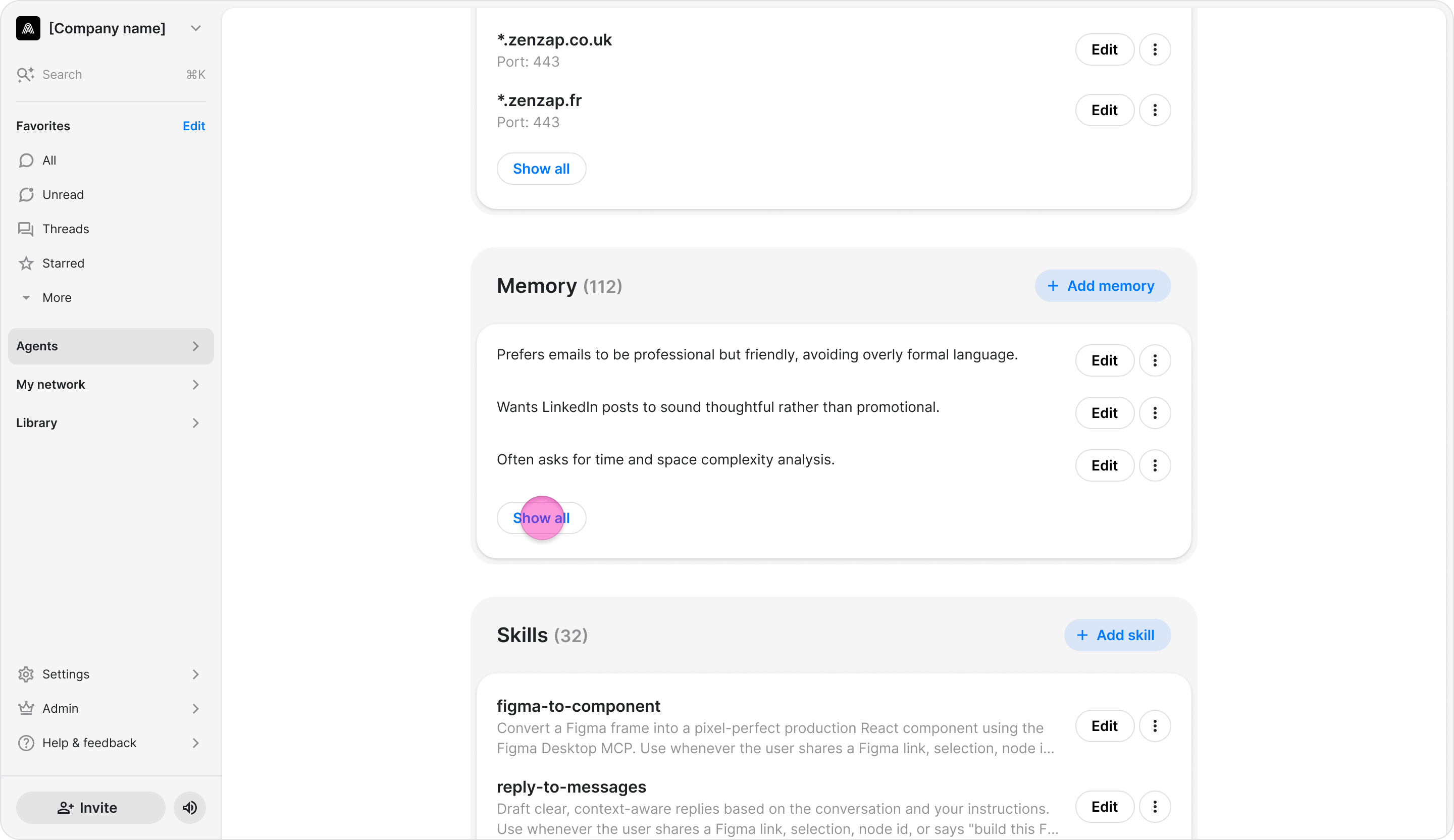1454x840 pixels.
Task: Open more options for figma-to-component
Action: pyautogui.click(x=1155, y=726)
